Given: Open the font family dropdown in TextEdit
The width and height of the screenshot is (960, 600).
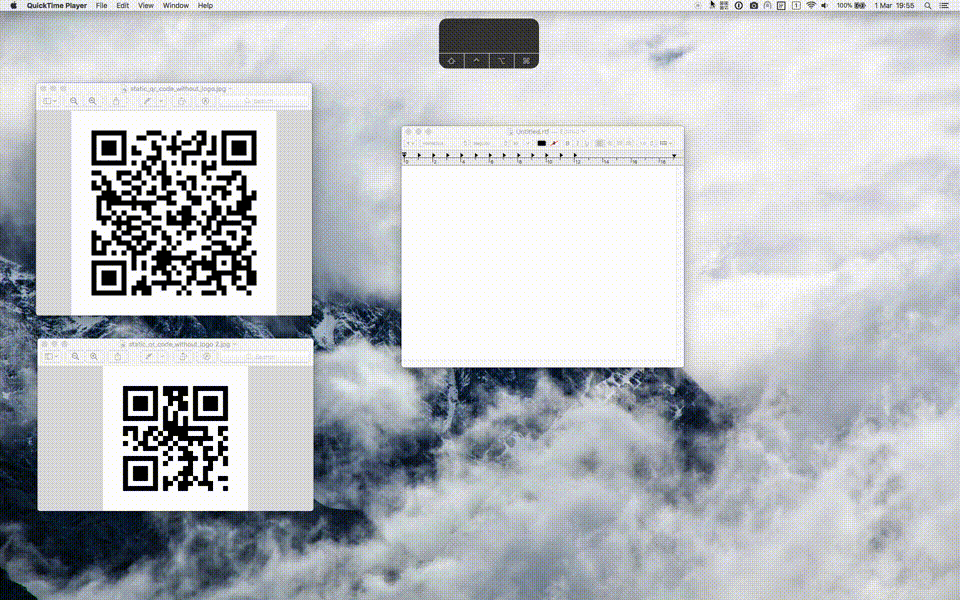Looking at the screenshot, I should pyautogui.click(x=444, y=143).
